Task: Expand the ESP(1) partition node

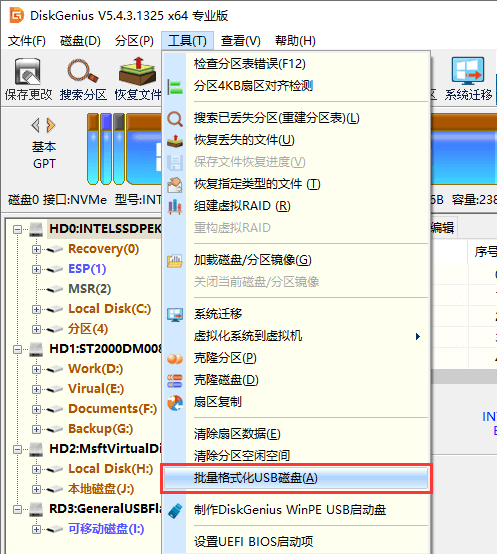Action: pos(36,270)
